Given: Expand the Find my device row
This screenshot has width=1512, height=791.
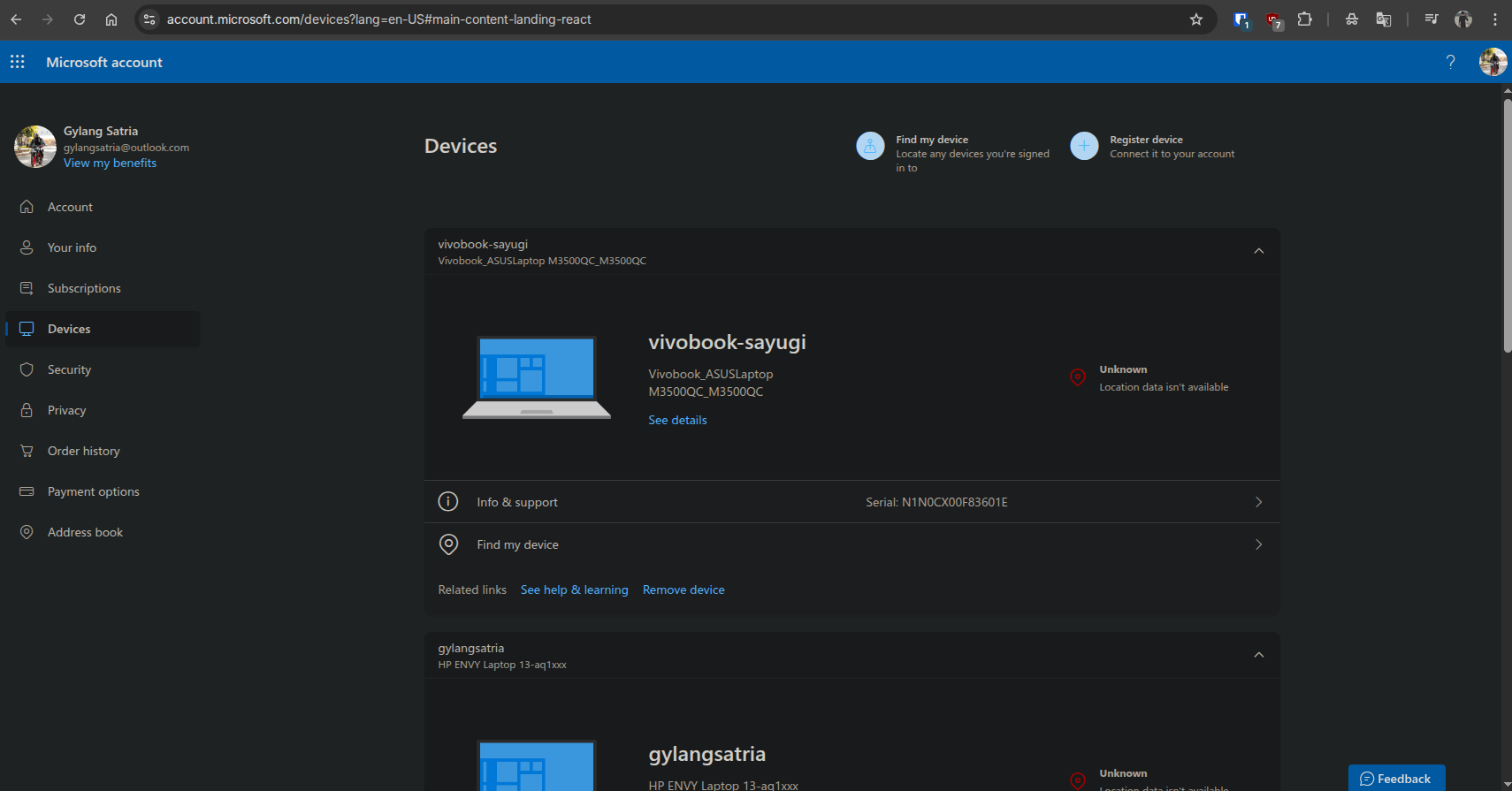Looking at the screenshot, I should (1258, 544).
